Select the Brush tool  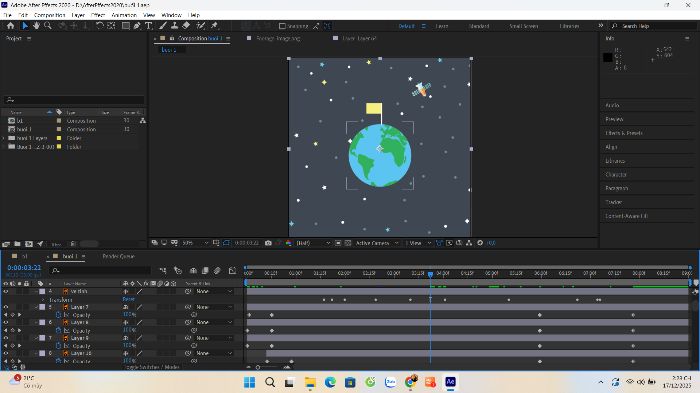163,26
